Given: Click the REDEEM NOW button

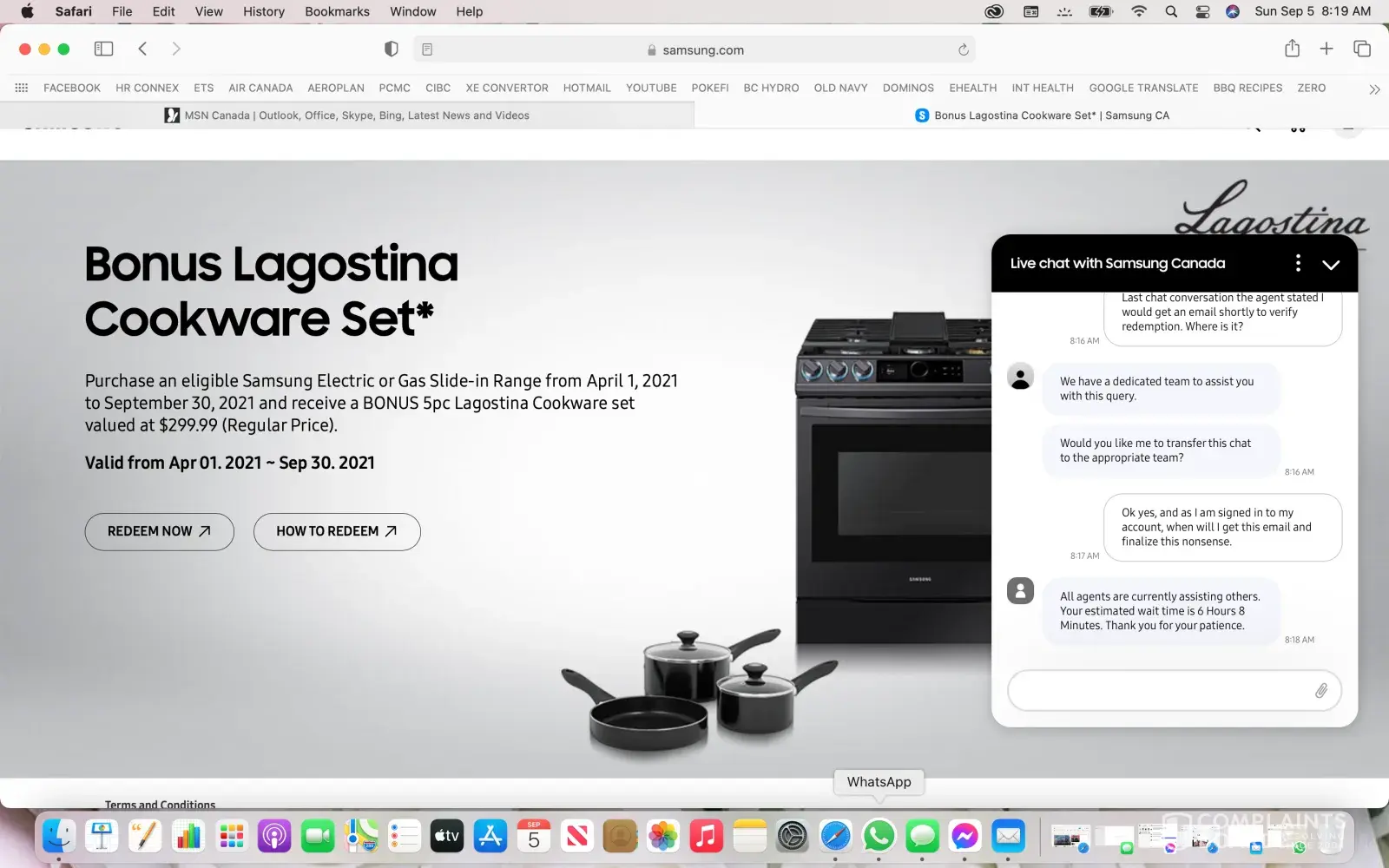Looking at the screenshot, I should (x=159, y=531).
